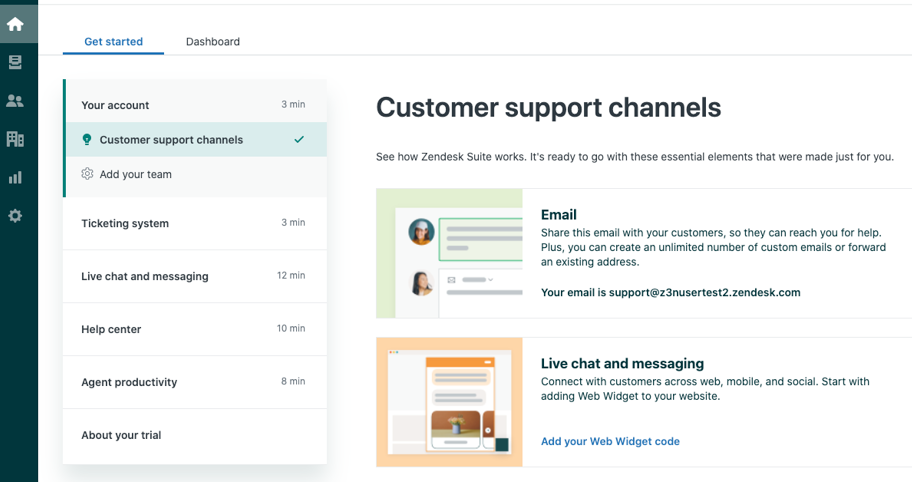Screen dimensions: 912x482
Task: Expand the Ticketing system section
Action: pyautogui.click(x=194, y=223)
